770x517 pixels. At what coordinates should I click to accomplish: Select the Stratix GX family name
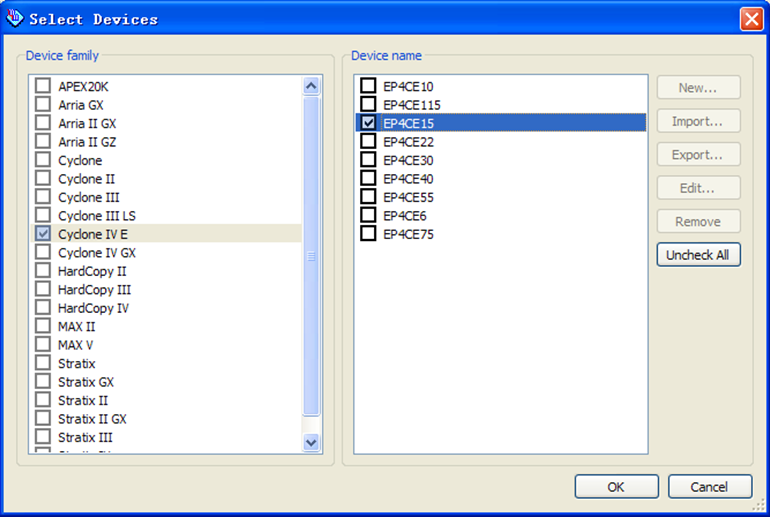(86, 382)
